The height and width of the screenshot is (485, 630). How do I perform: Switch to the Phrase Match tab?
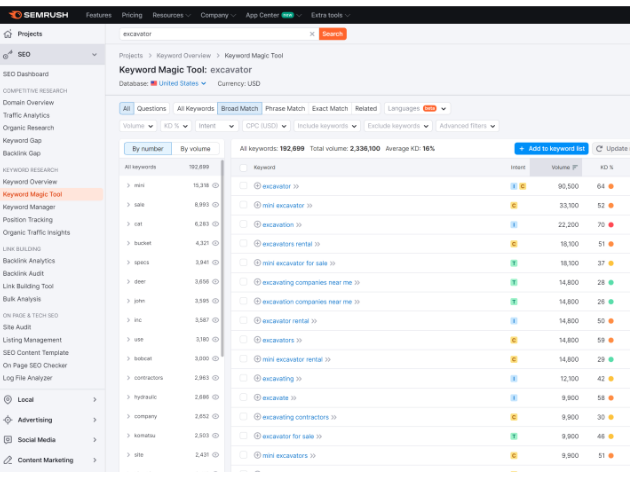(x=285, y=108)
